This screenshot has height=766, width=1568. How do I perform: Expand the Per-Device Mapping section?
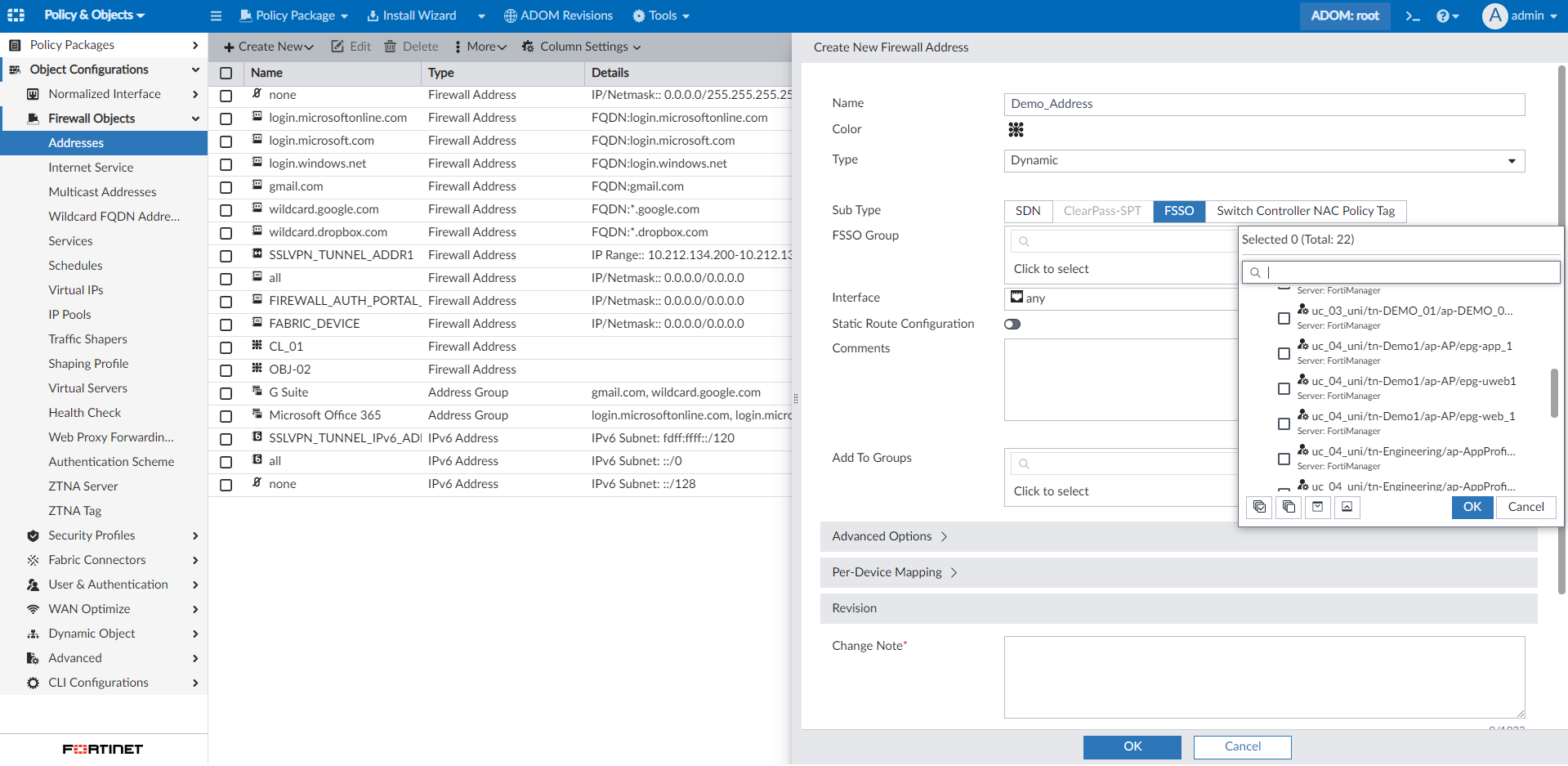[894, 572]
